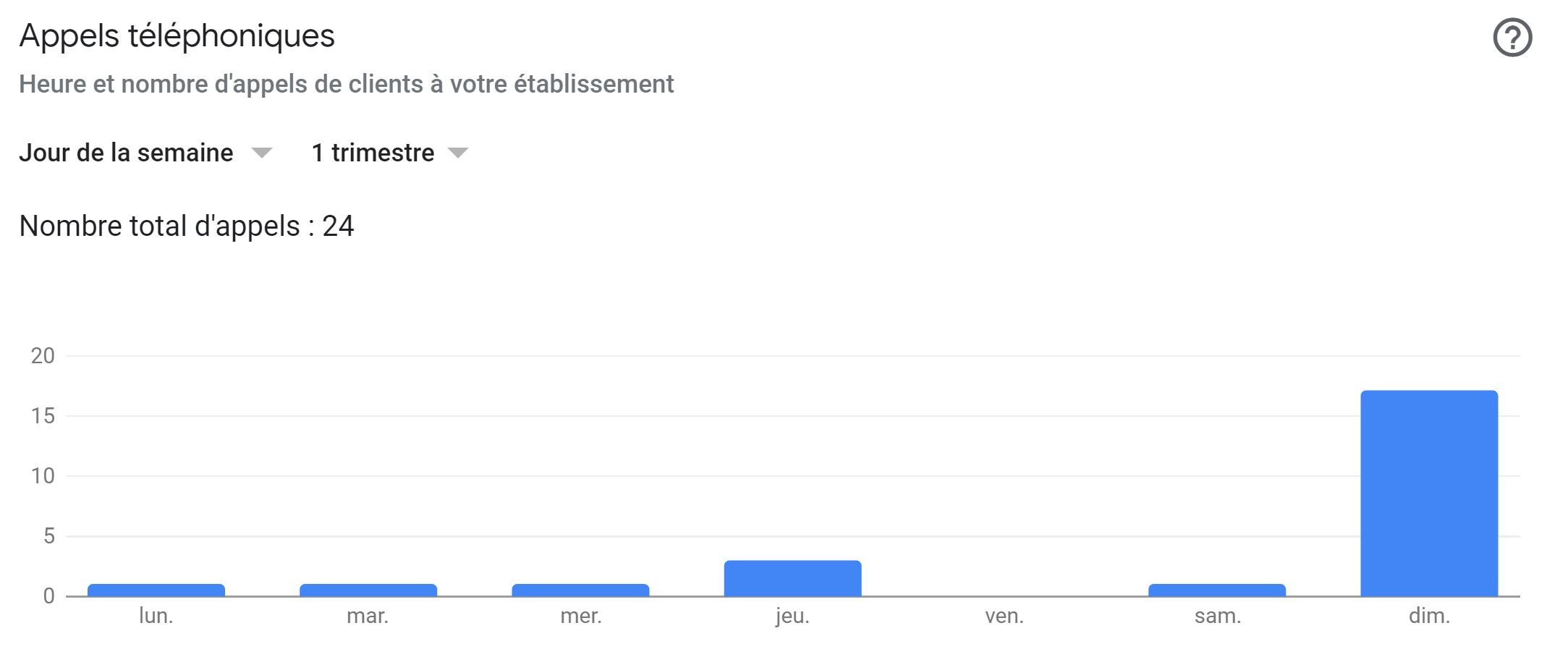Click the ven. axis label
1568x657 pixels.
(1004, 616)
